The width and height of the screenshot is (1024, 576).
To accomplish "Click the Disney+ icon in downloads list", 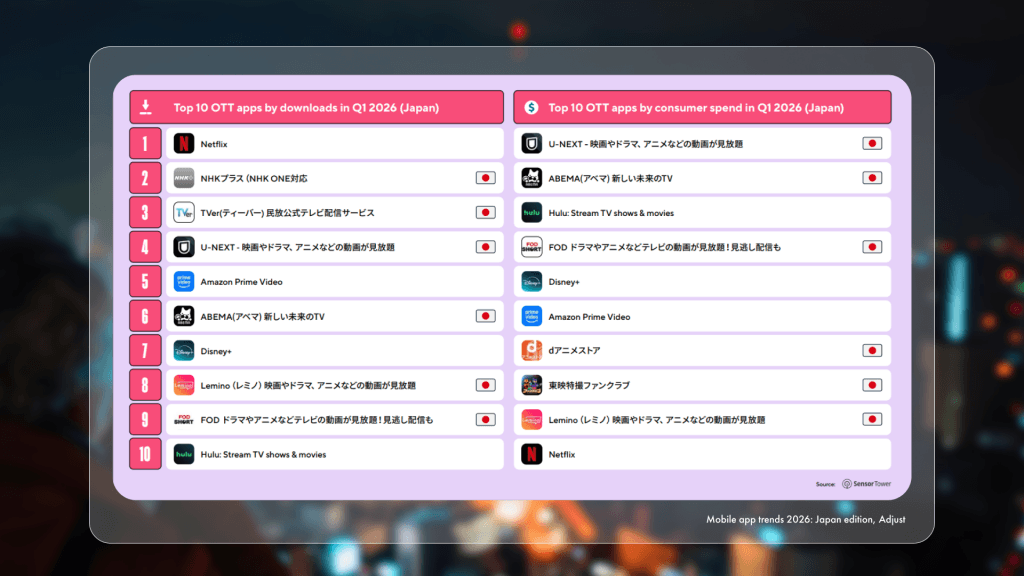I will pyautogui.click(x=184, y=351).
